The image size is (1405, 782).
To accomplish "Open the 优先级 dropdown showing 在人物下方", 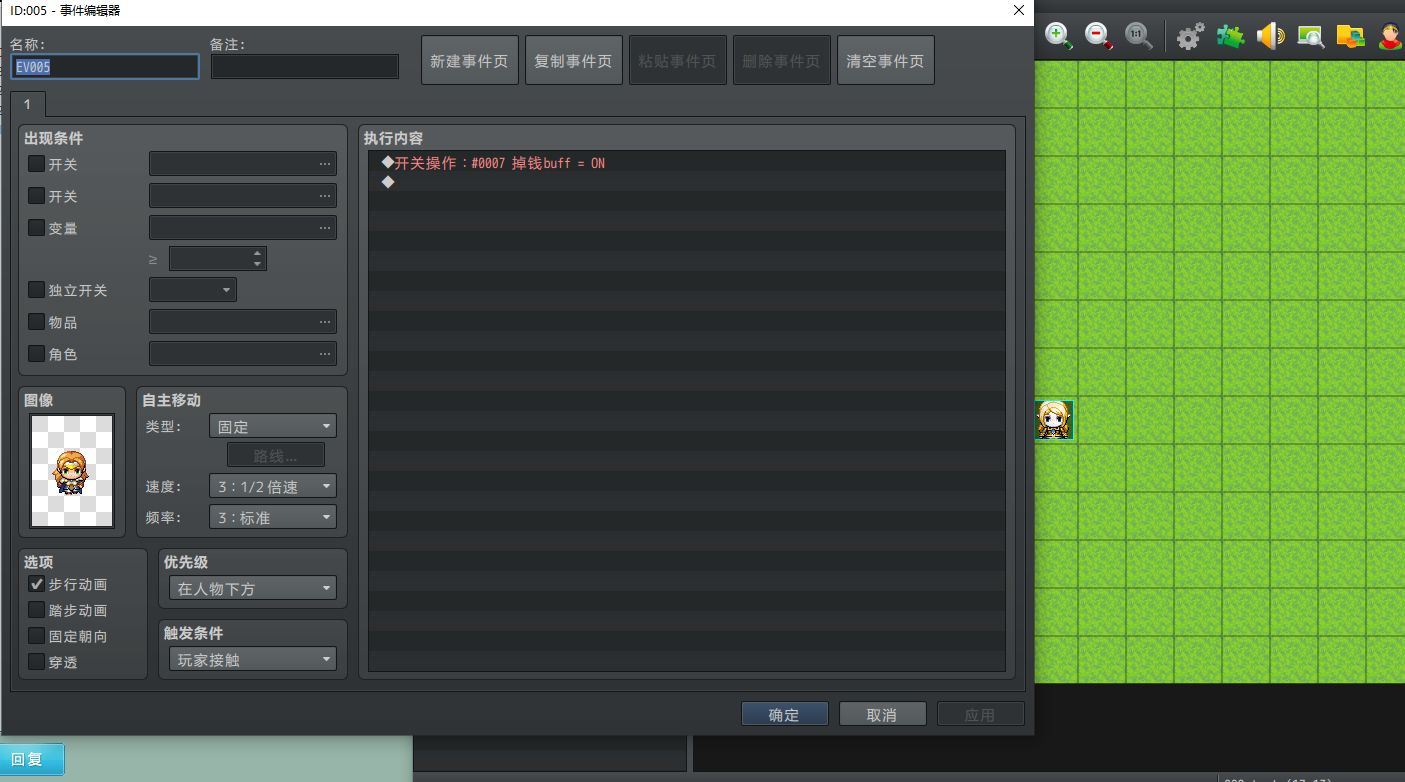I will pyautogui.click(x=253, y=588).
